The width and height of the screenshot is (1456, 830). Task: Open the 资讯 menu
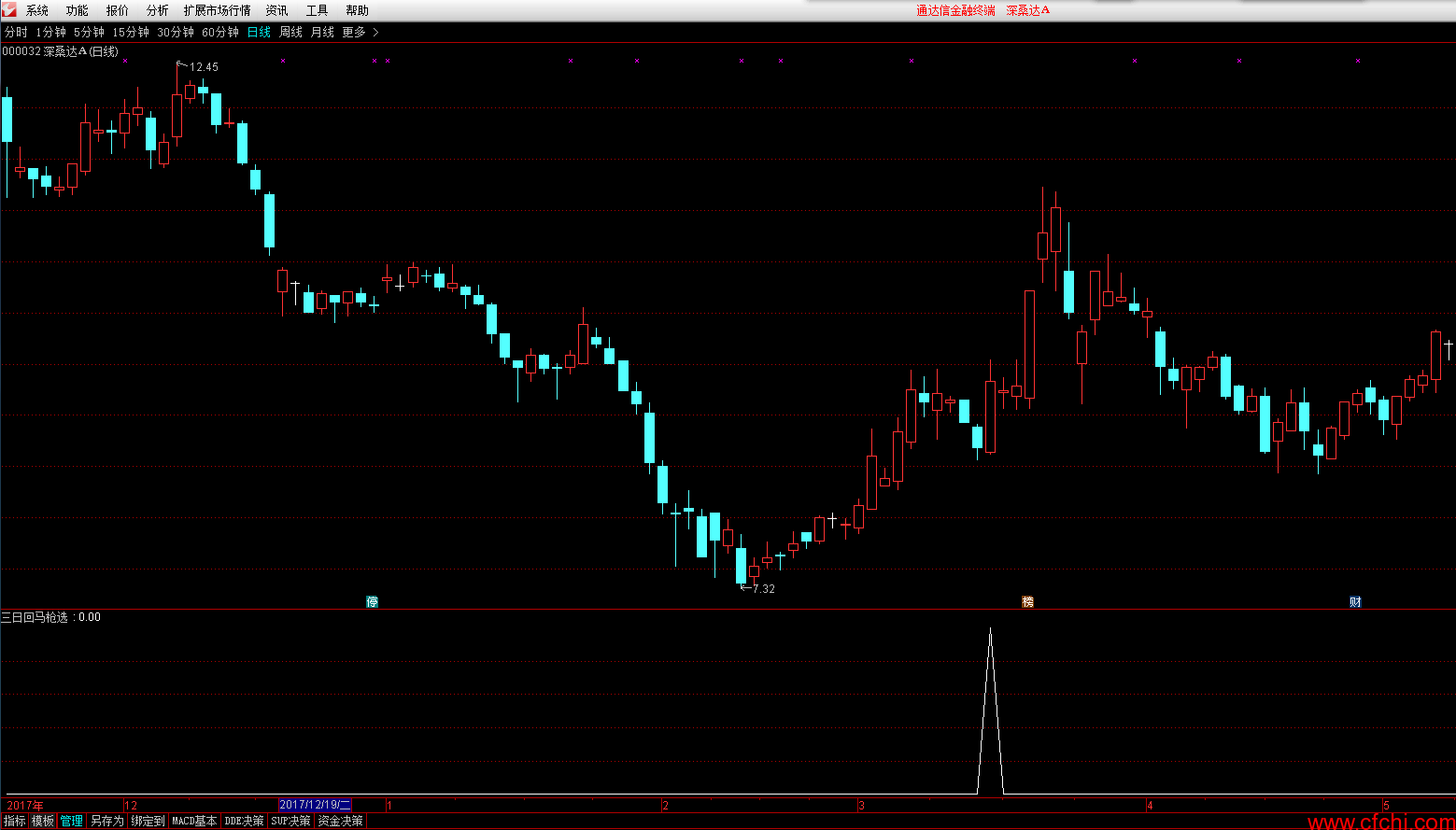coord(277,10)
